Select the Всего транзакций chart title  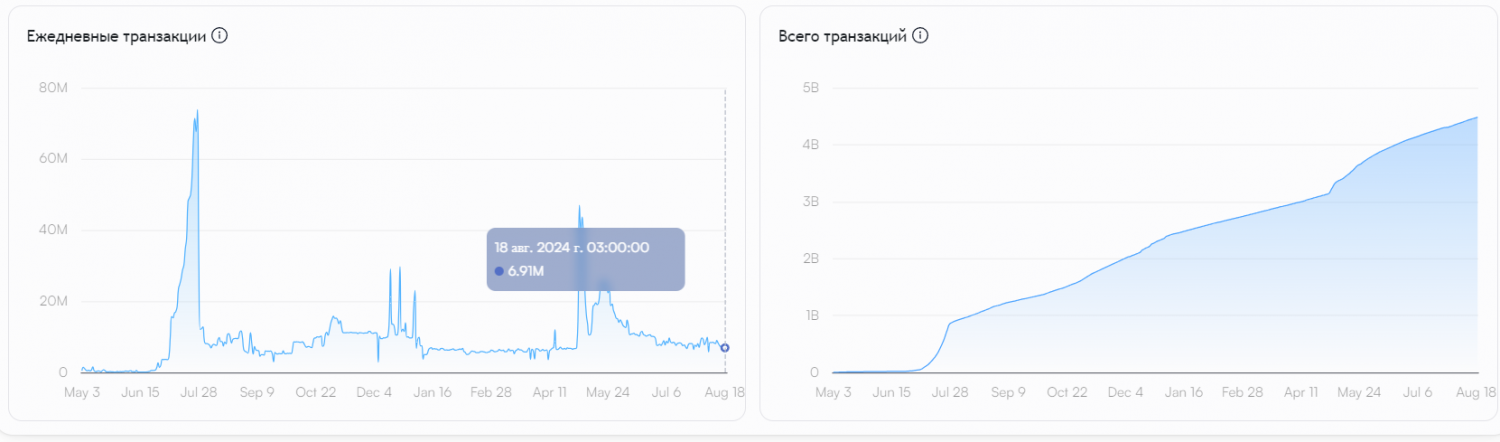(x=842, y=36)
